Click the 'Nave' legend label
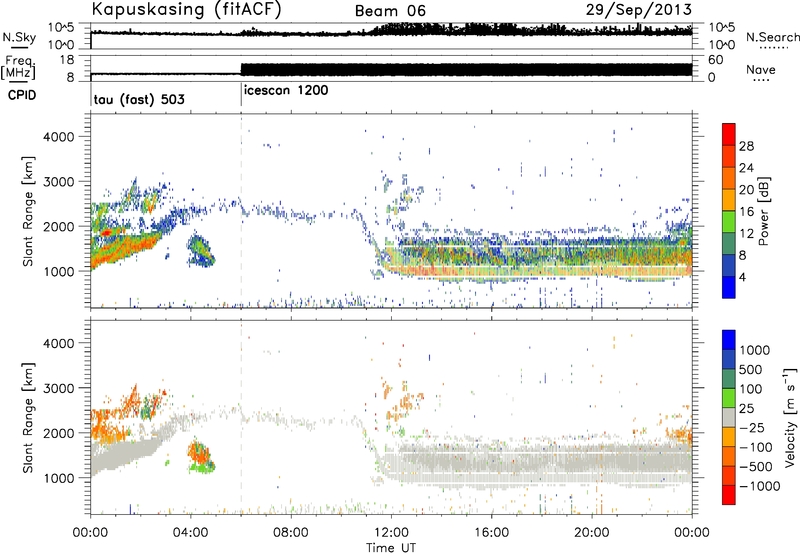800x554 pixels. (761, 70)
